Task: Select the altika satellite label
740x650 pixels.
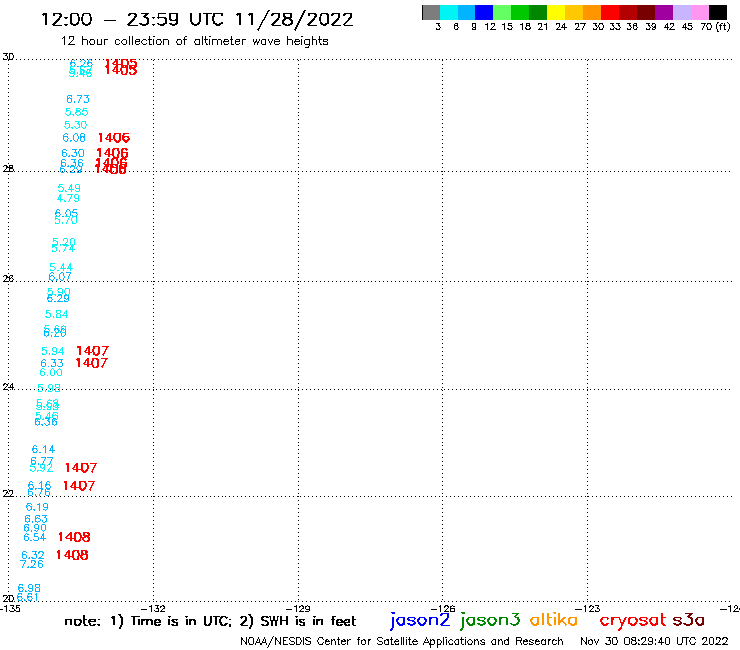Action: point(554,620)
